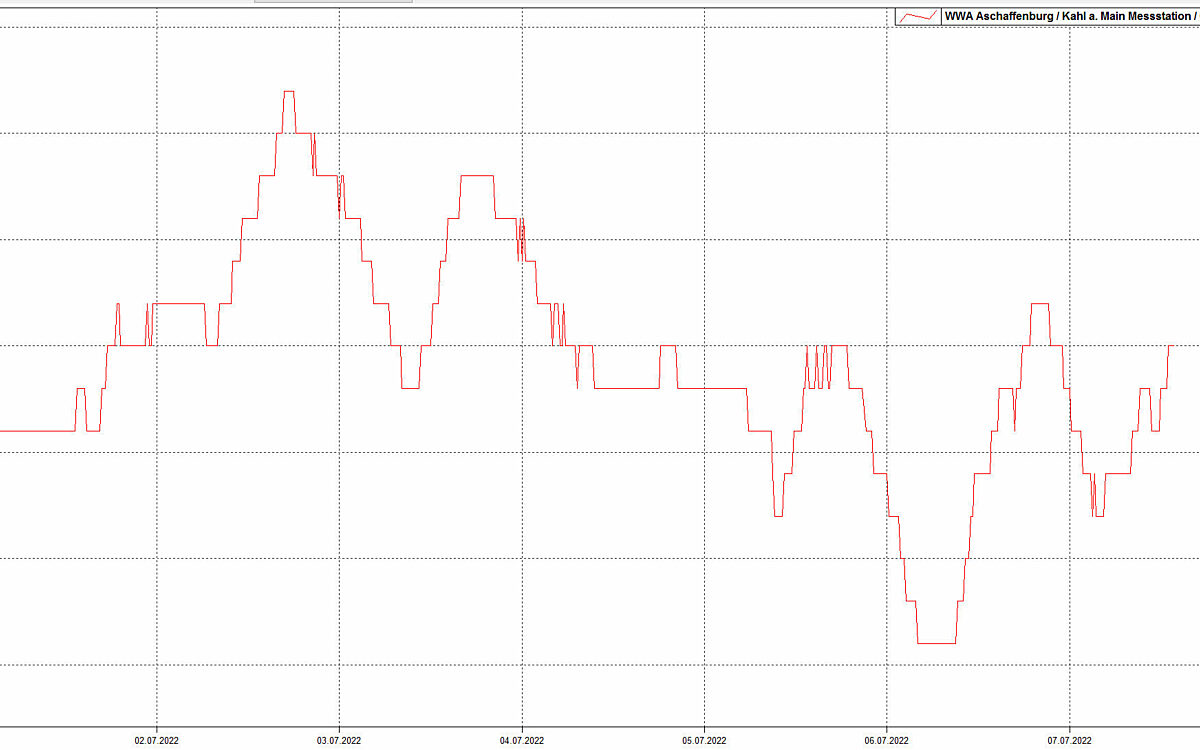
Task: Select the 03.07.2022 axis label
Action: click(339, 741)
